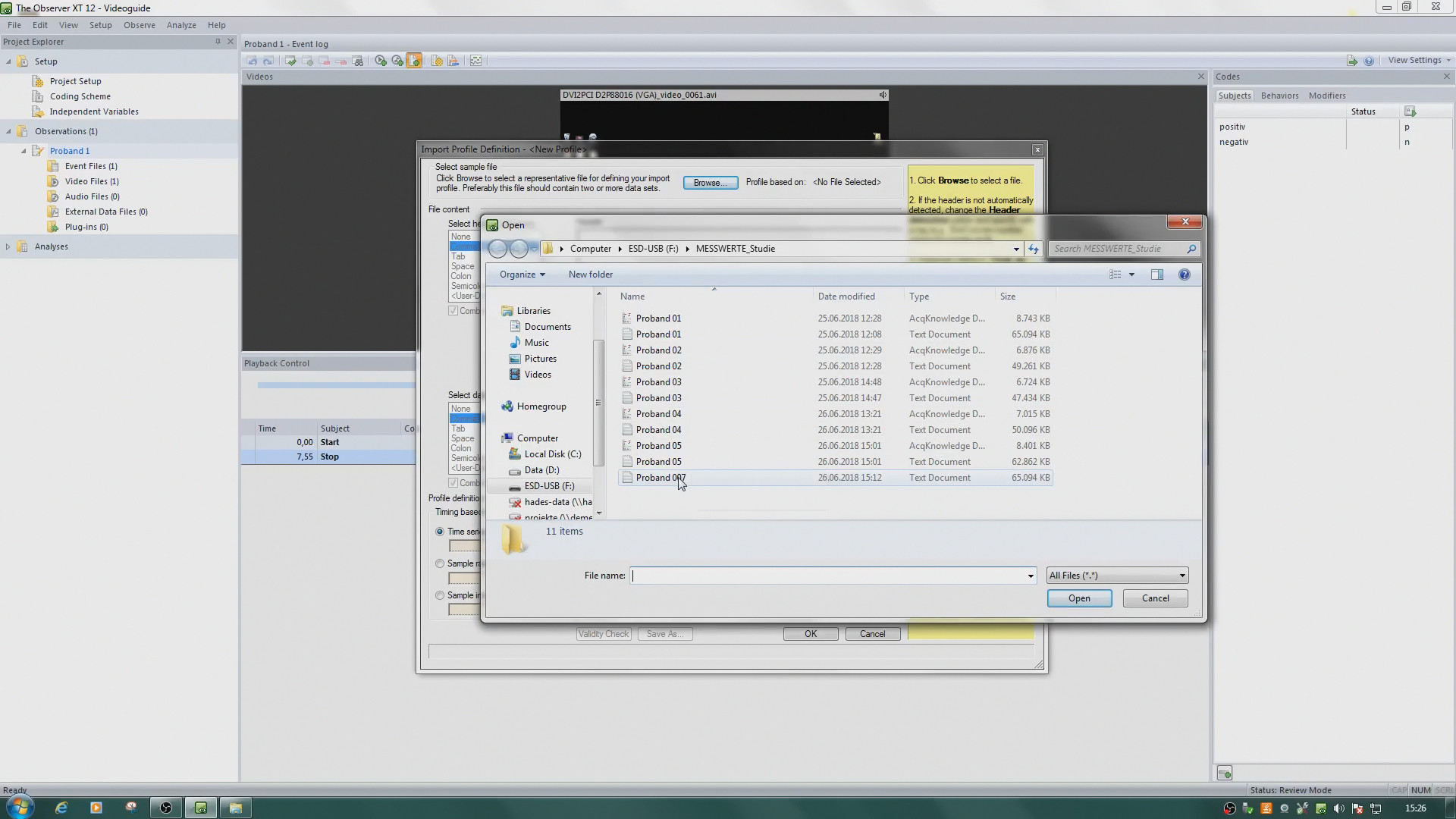The height and width of the screenshot is (819, 1456).
Task: Click the undo icon in the event log toolbar
Action: coord(253,61)
